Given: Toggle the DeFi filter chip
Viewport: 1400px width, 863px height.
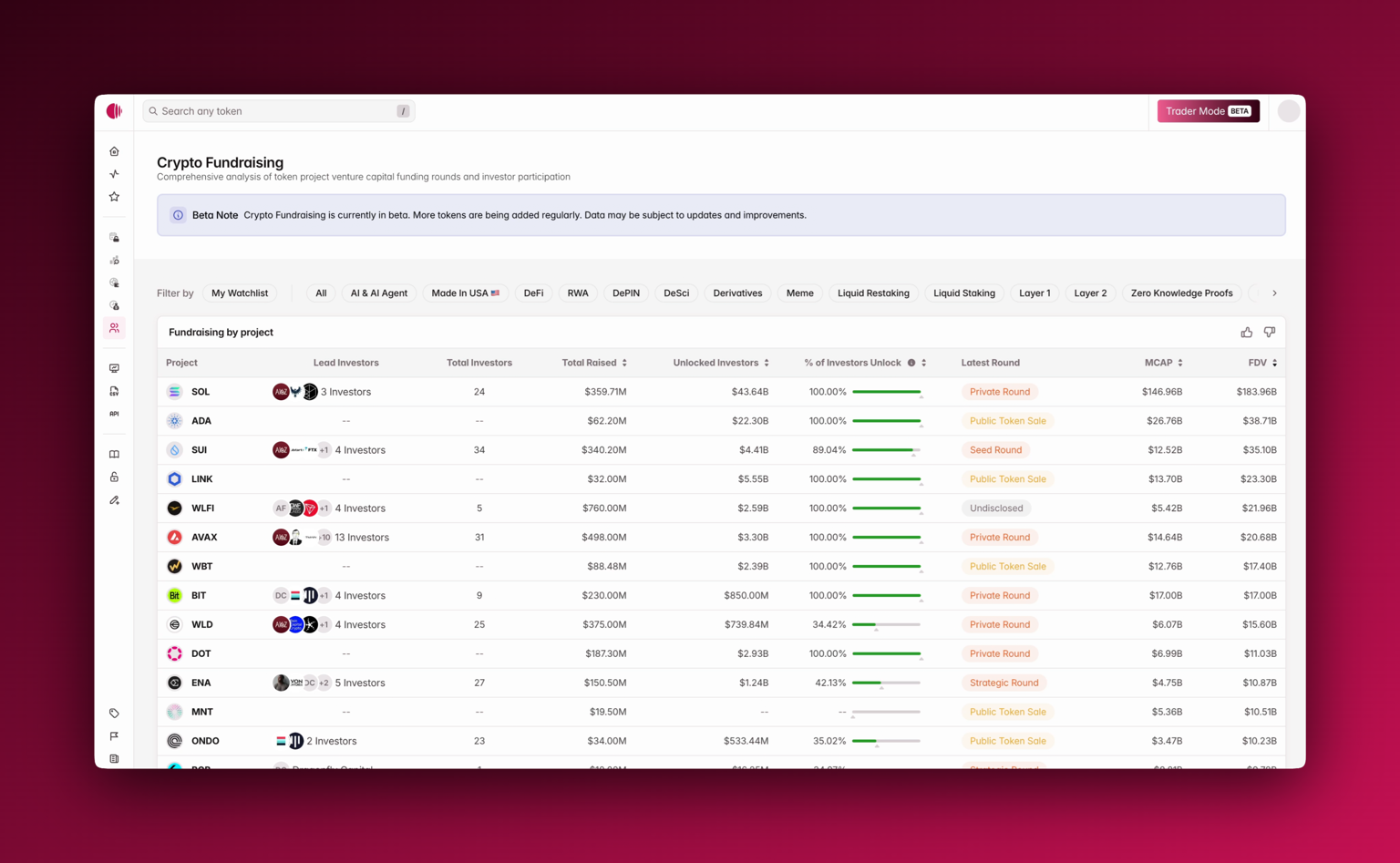Looking at the screenshot, I should 533,293.
